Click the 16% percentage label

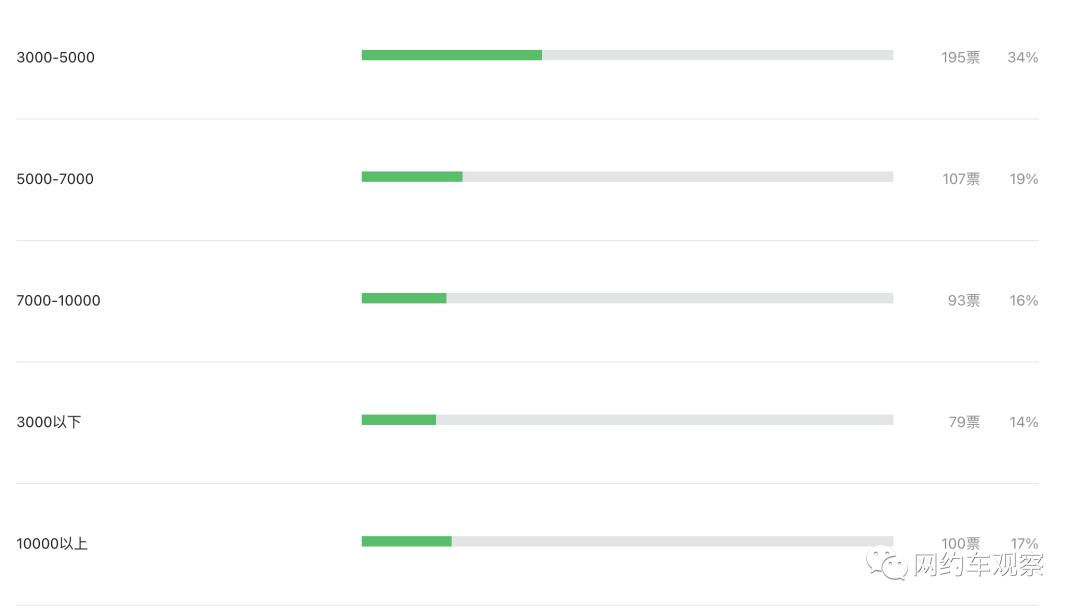1023,301
